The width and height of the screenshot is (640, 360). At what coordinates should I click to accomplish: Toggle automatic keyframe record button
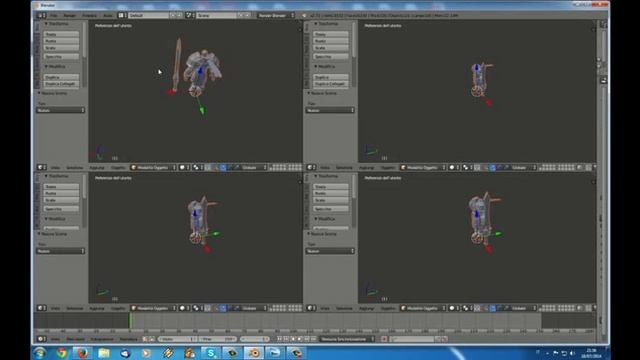tap(384, 339)
